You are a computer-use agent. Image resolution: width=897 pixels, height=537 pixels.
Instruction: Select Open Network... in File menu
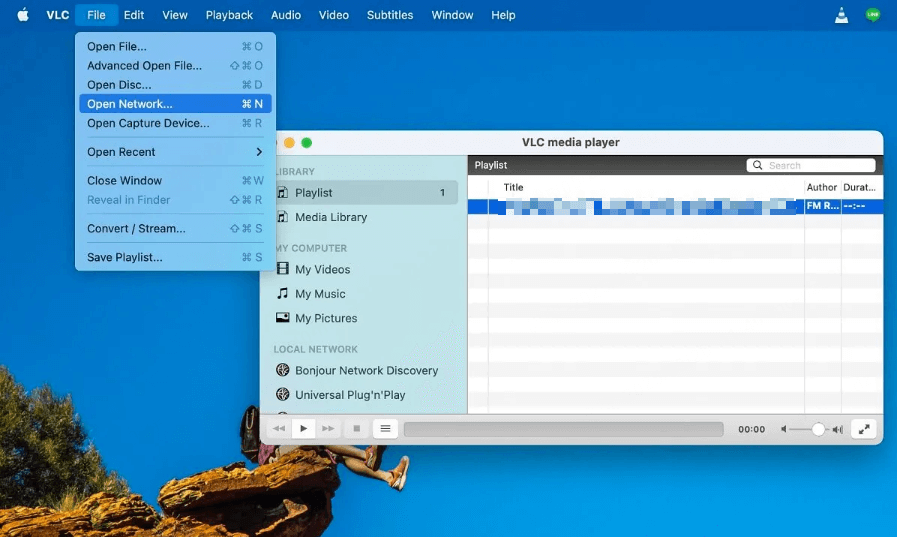175,104
